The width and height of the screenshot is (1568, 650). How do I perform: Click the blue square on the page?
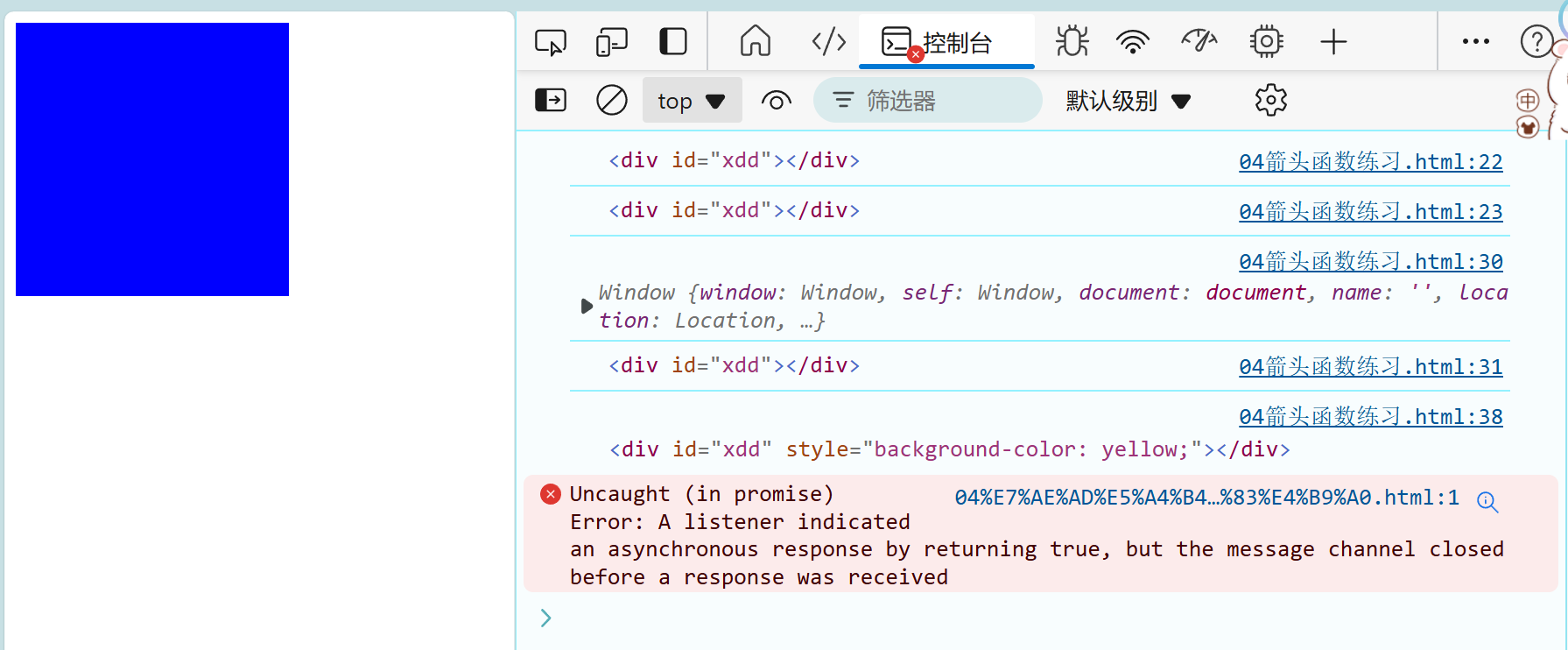(152, 159)
